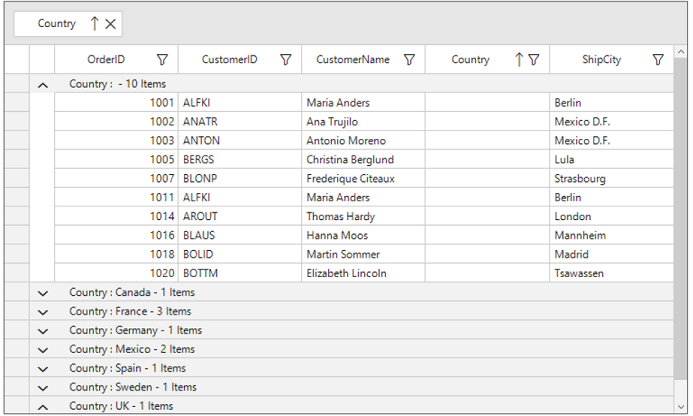
Task: Open the CustomerName column filter icon
Action: point(410,60)
